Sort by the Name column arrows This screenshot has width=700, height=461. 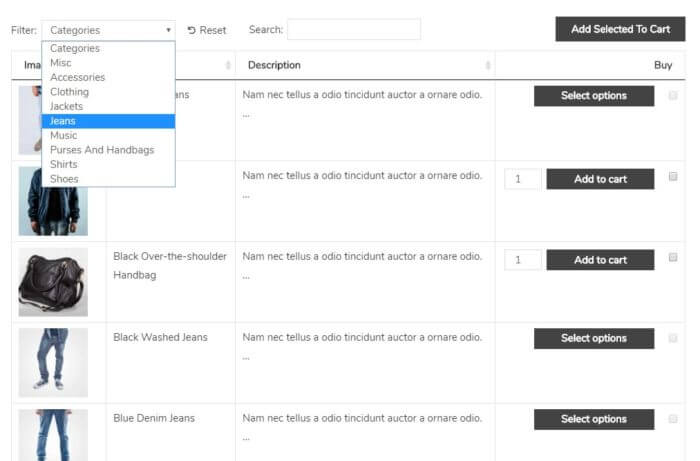(x=228, y=66)
